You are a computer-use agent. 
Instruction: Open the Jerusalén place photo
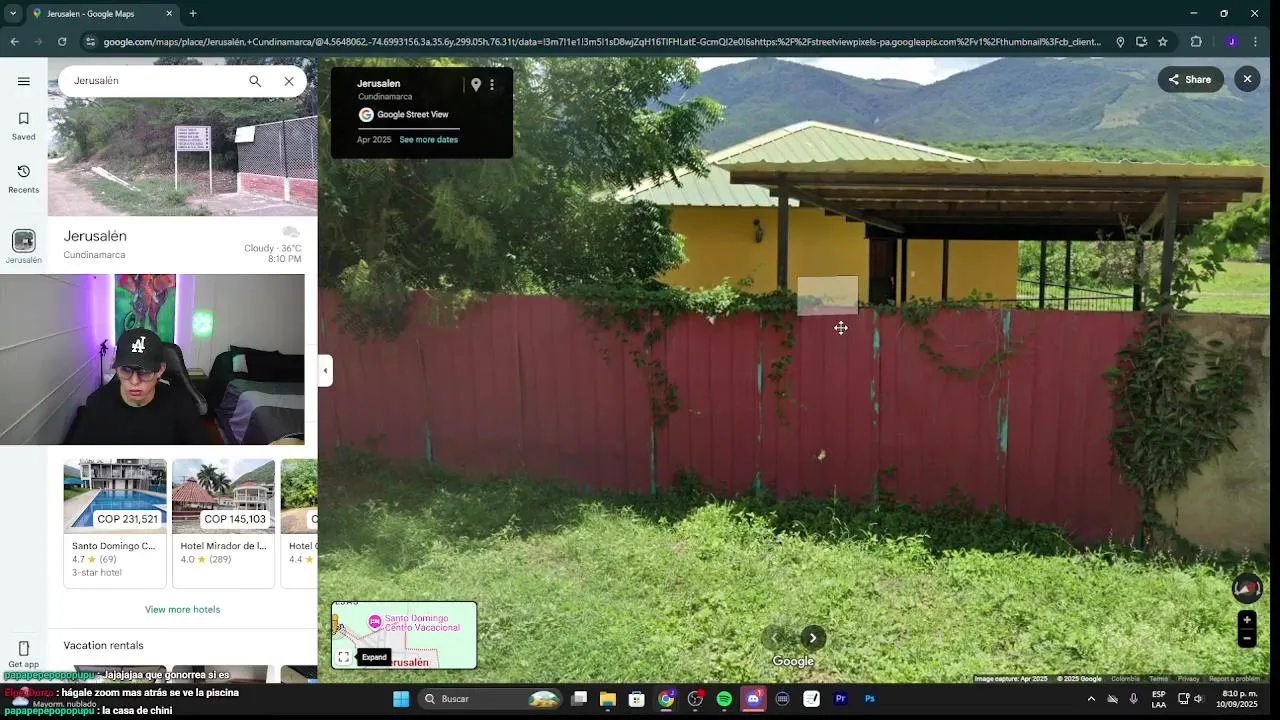point(183,157)
